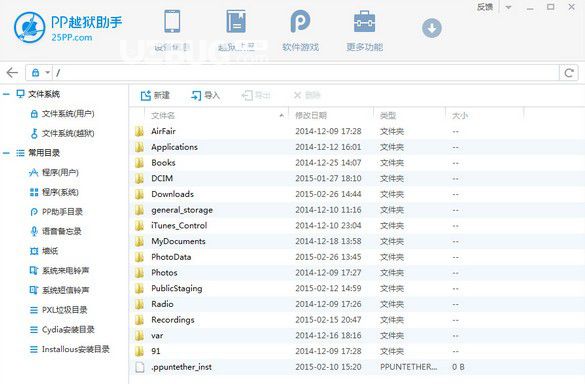The image size is (585, 384).
Task: Open the title bar dropdown arrow menu
Action: pos(509,7)
